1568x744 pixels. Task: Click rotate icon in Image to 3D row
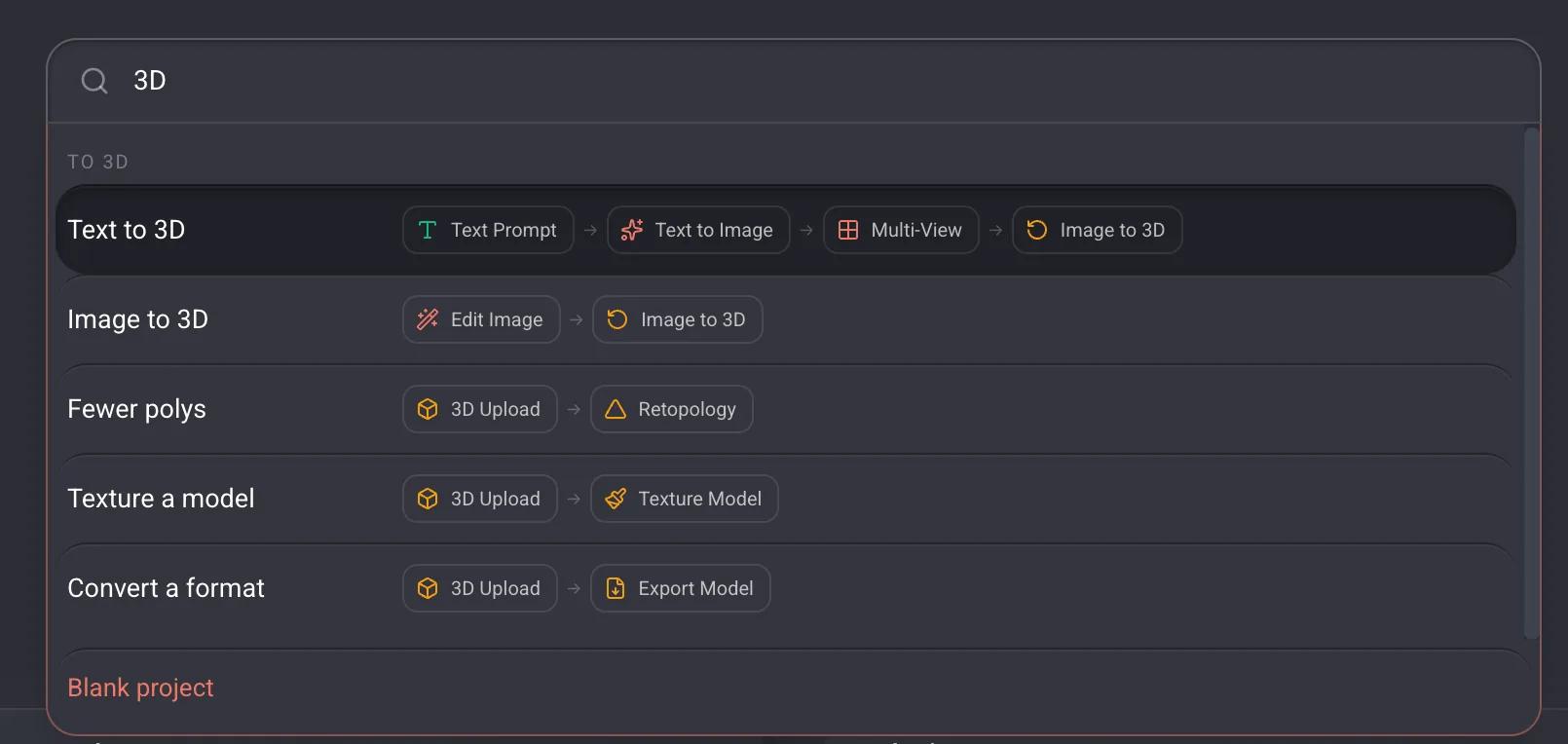click(x=617, y=319)
